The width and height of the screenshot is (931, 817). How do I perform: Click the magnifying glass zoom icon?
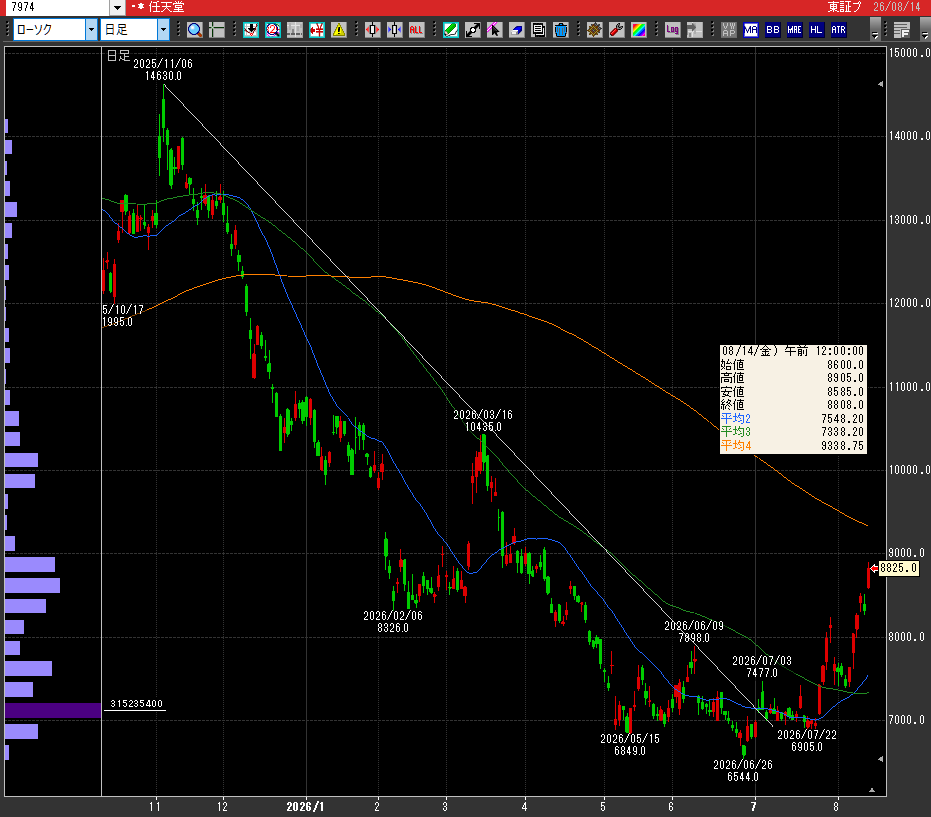tap(195, 30)
